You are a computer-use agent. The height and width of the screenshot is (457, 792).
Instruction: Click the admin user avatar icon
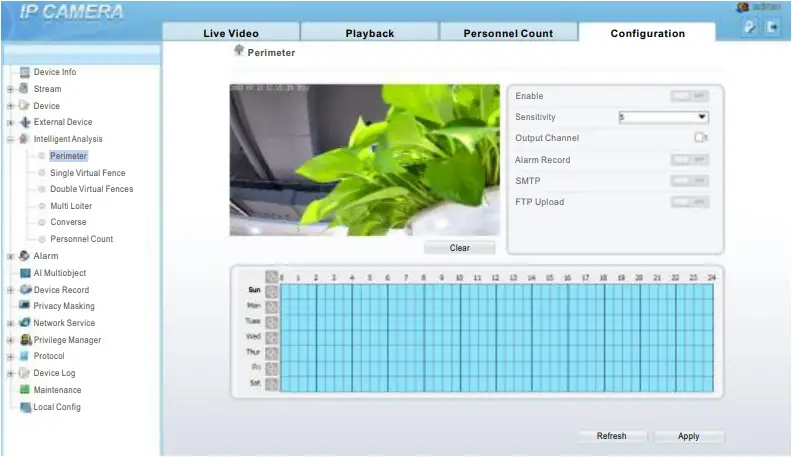tap(742, 7)
